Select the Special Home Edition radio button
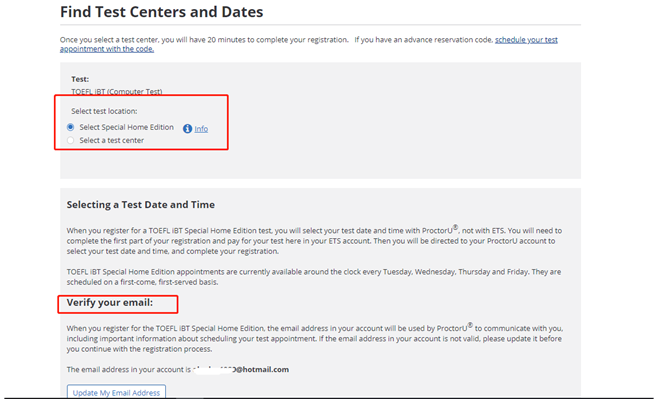The width and height of the screenshot is (660, 412). (71, 127)
